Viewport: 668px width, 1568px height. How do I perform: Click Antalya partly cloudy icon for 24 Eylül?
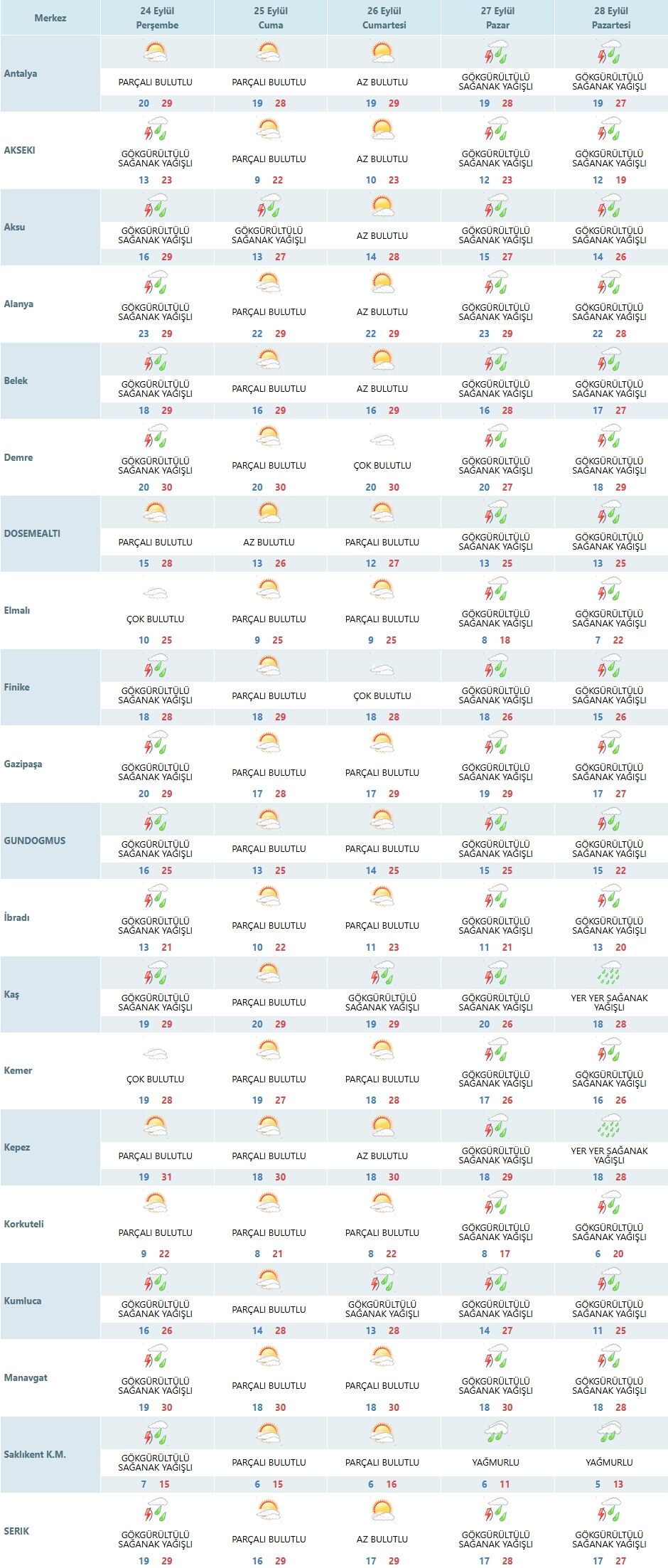tap(155, 52)
